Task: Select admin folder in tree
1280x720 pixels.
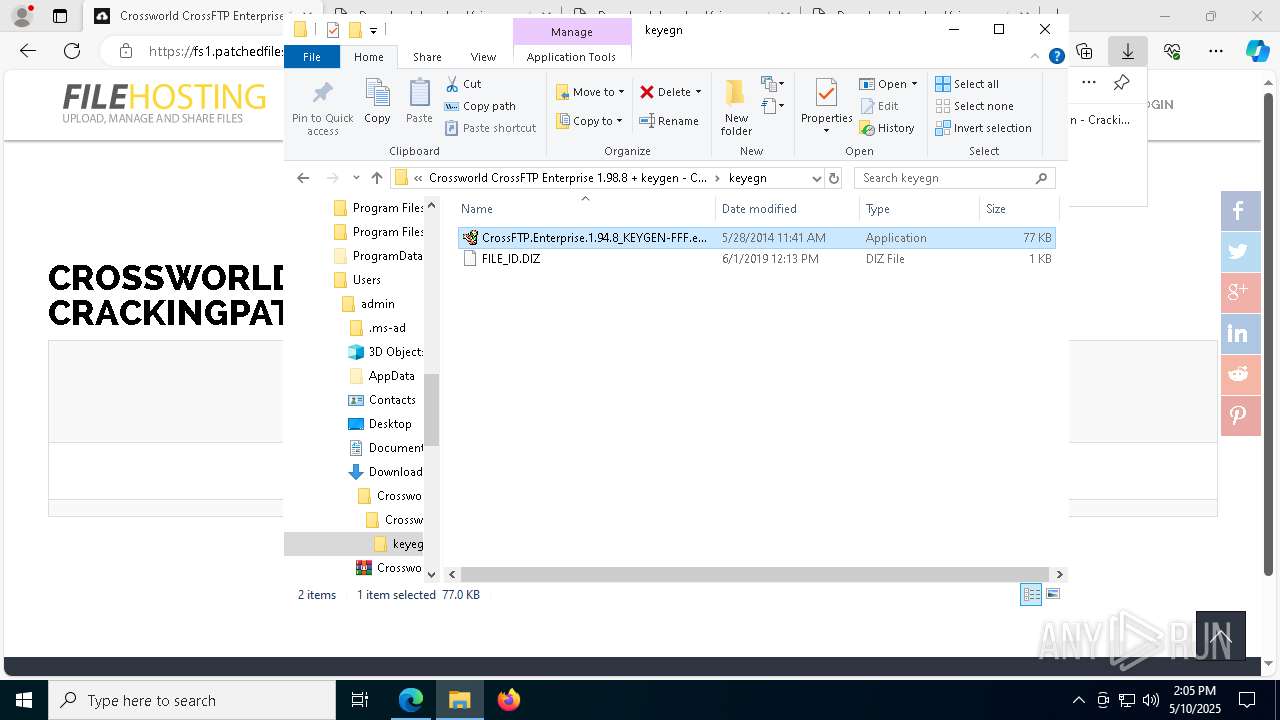Action: [377, 304]
